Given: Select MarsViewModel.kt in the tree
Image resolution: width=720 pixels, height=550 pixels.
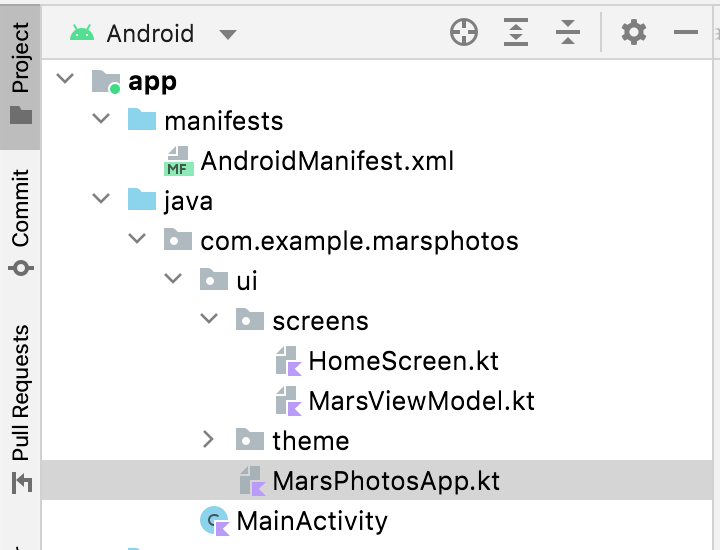Looking at the screenshot, I should coord(421,401).
